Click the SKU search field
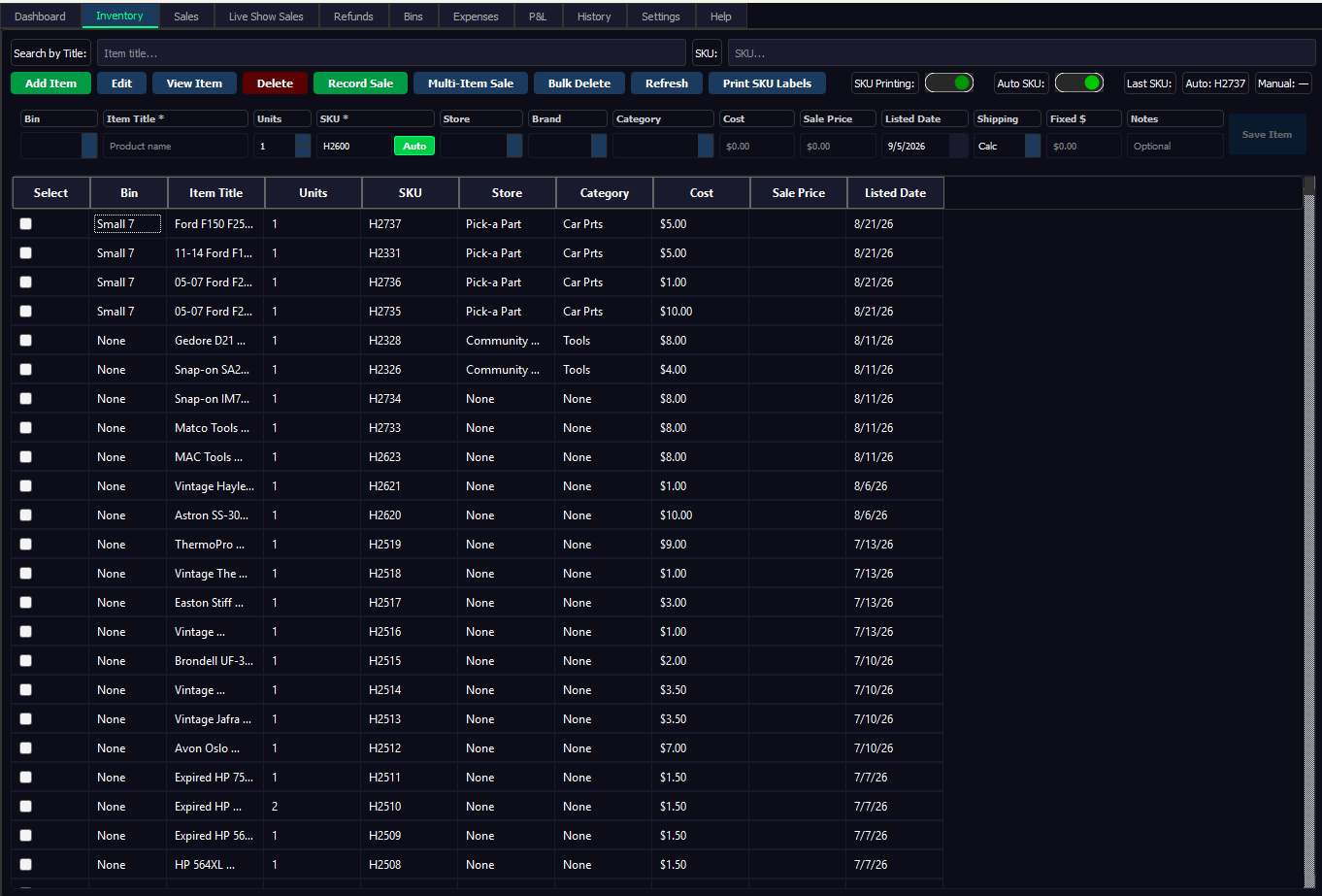 pyautogui.click(x=1022, y=53)
